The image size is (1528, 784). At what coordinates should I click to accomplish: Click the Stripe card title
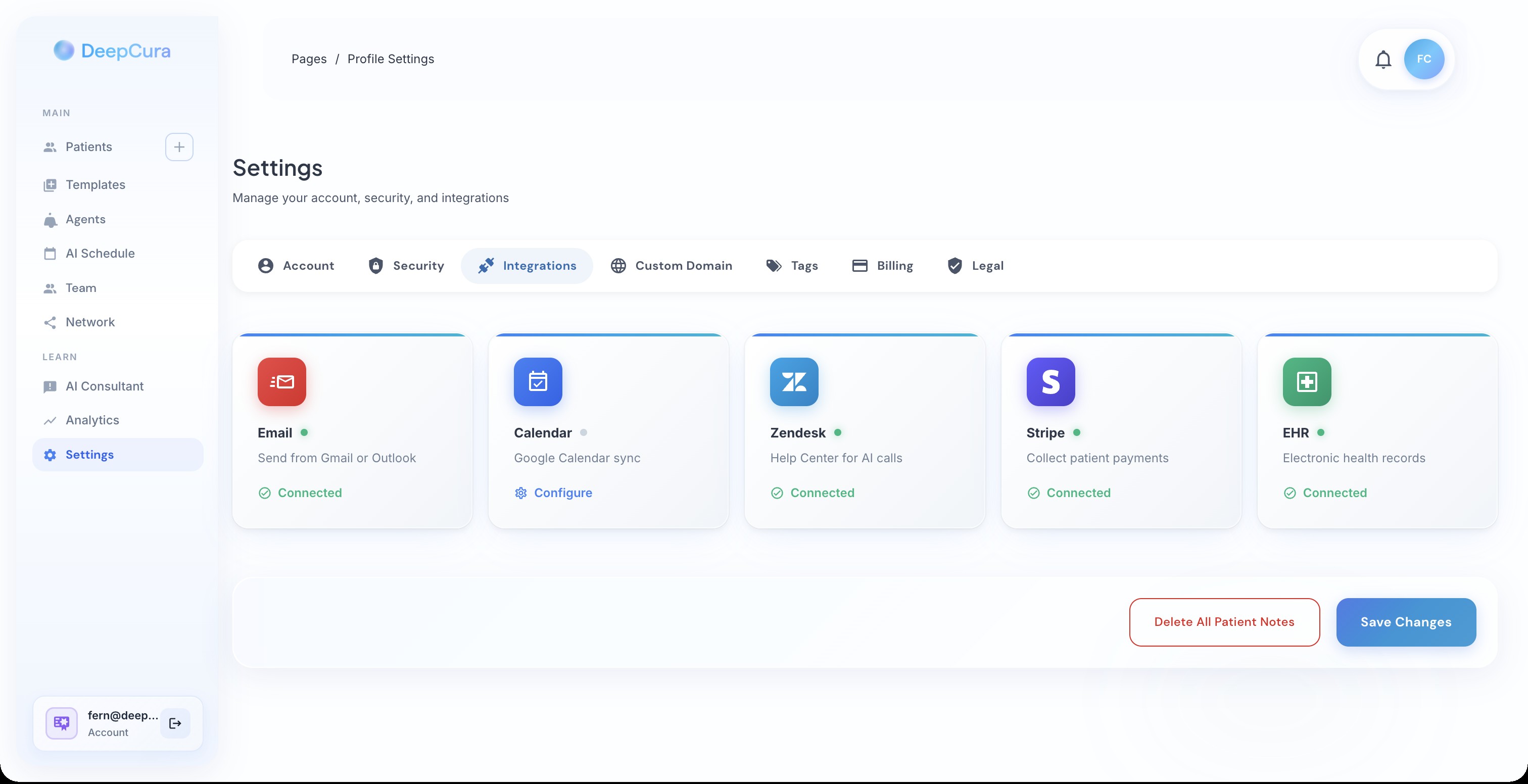click(x=1045, y=433)
